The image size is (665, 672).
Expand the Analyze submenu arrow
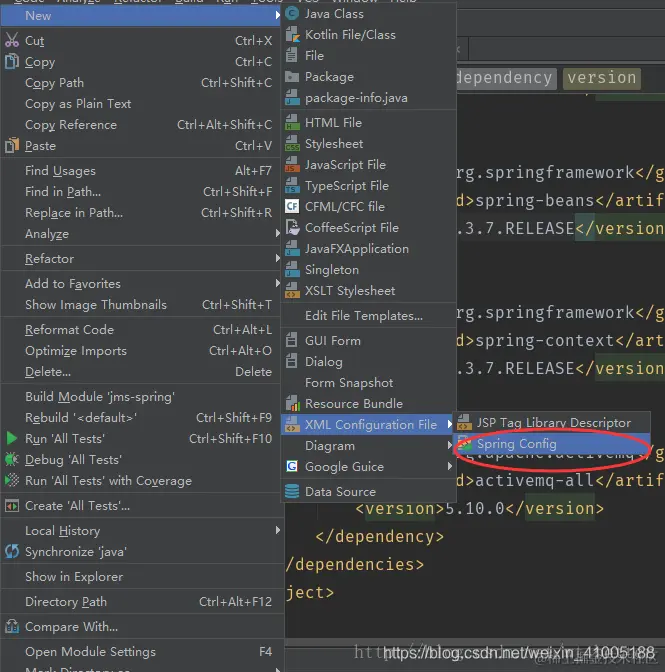click(x=278, y=234)
